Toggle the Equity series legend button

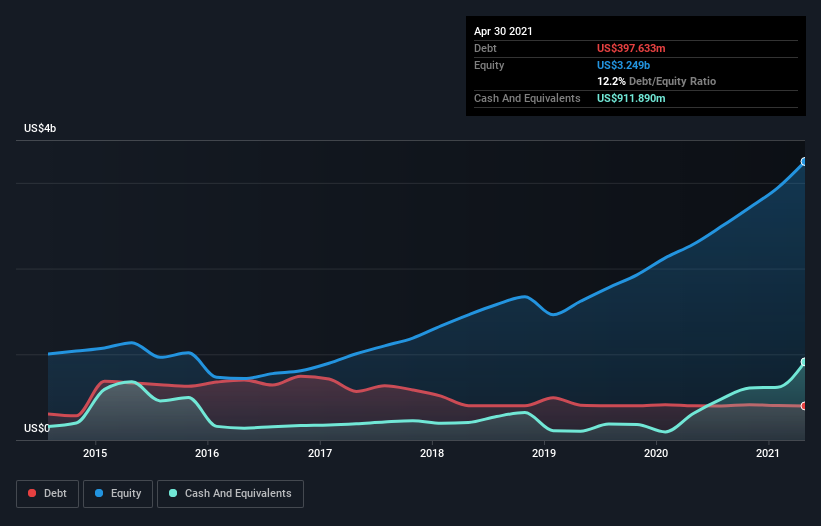coord(118,494)
